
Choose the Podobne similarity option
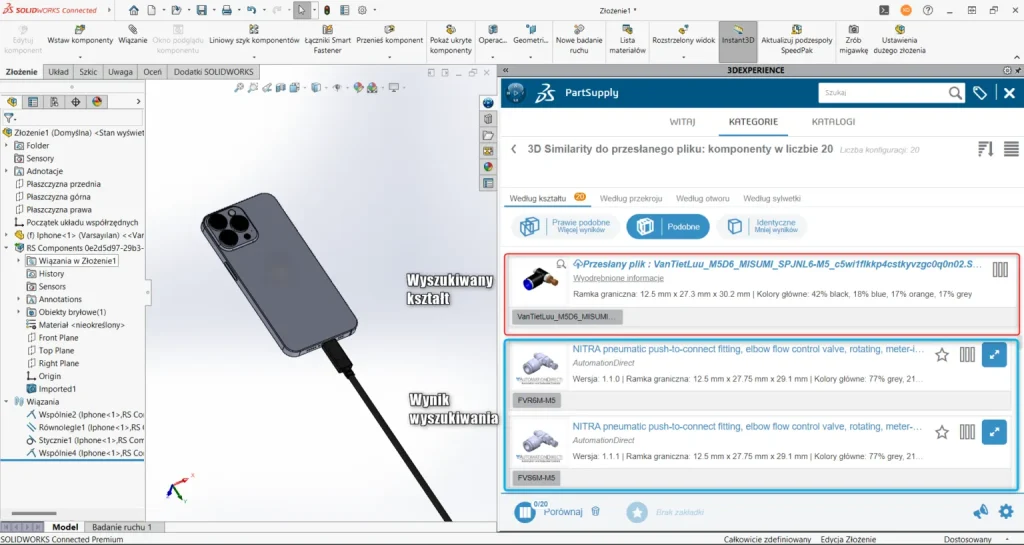pos(667,226)
